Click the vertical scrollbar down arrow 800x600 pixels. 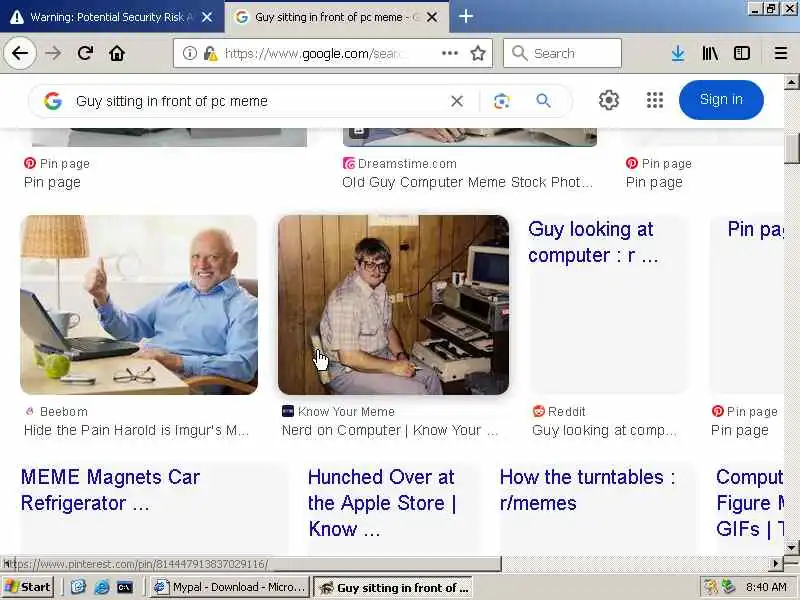(791, 547)
